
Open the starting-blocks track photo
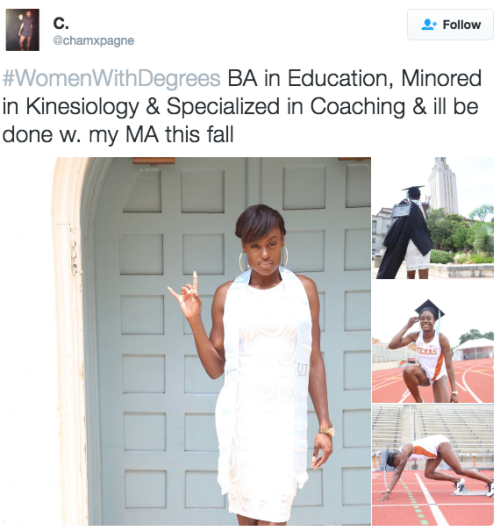point(433,465)
